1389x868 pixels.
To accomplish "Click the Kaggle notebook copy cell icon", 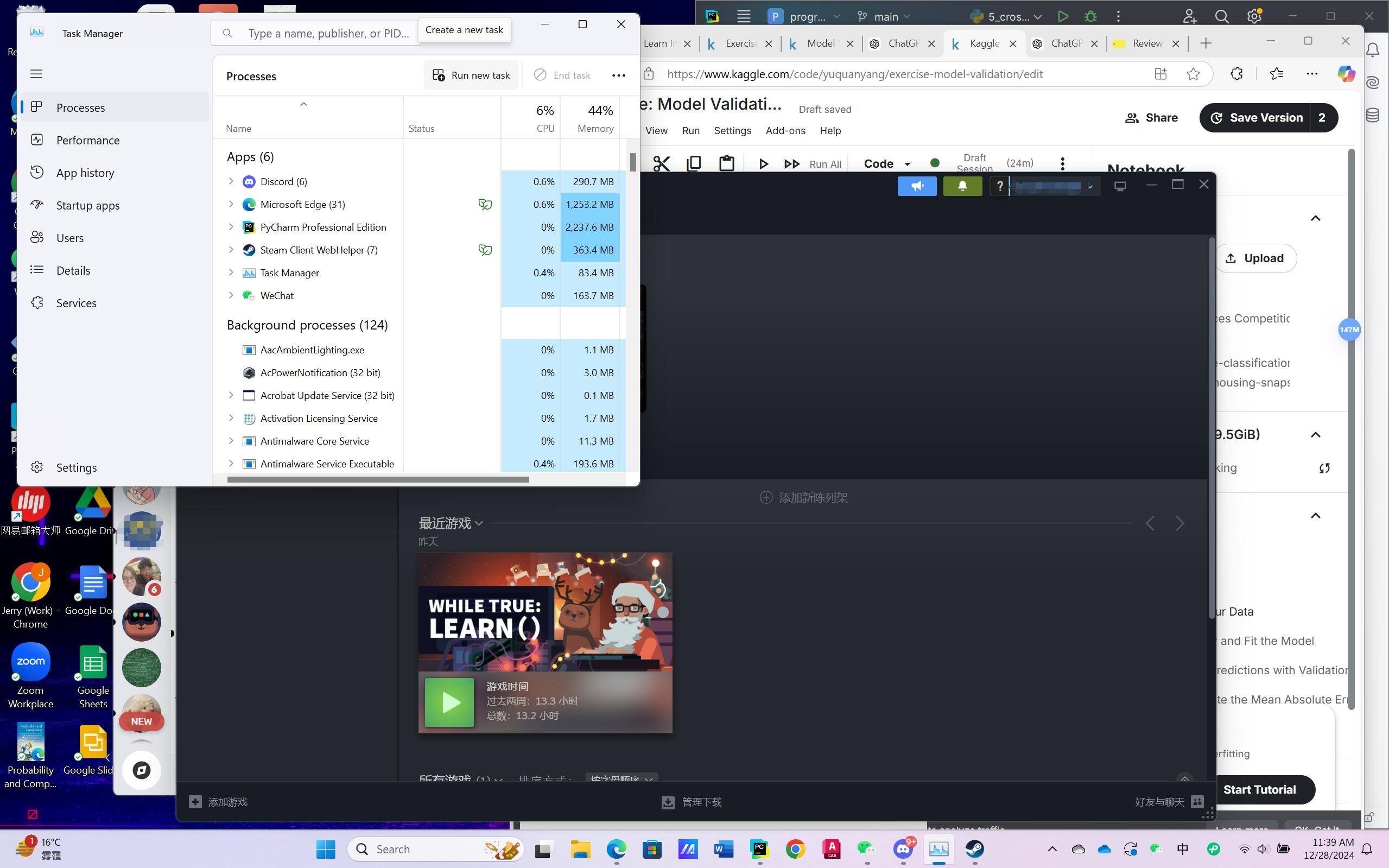I will pos(693,163).
